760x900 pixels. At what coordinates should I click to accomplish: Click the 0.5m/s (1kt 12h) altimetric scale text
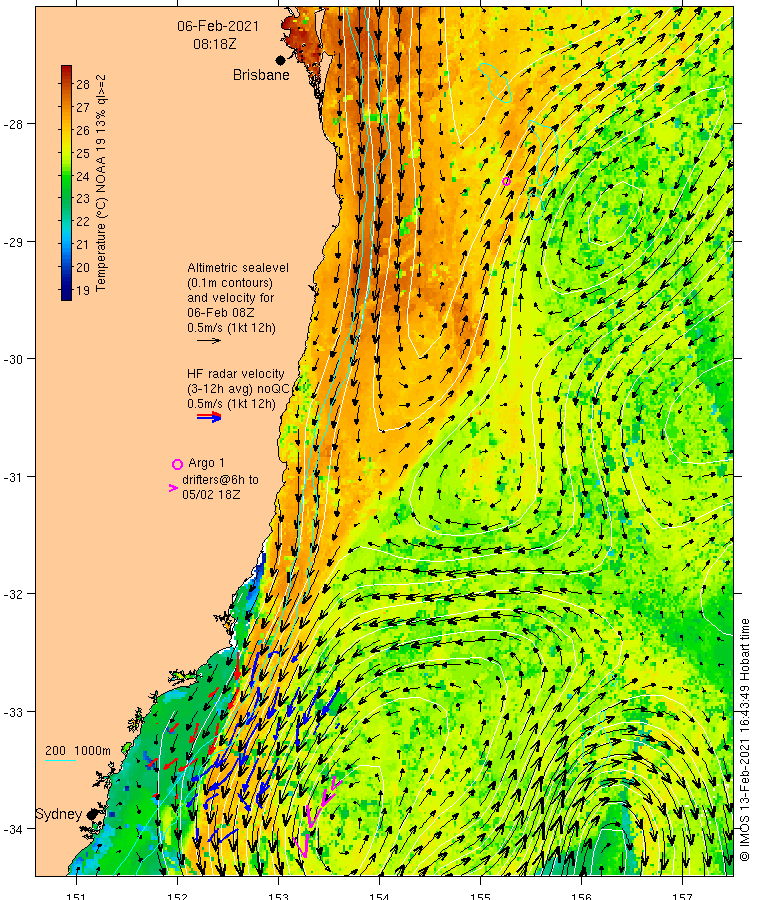[231, 328]
